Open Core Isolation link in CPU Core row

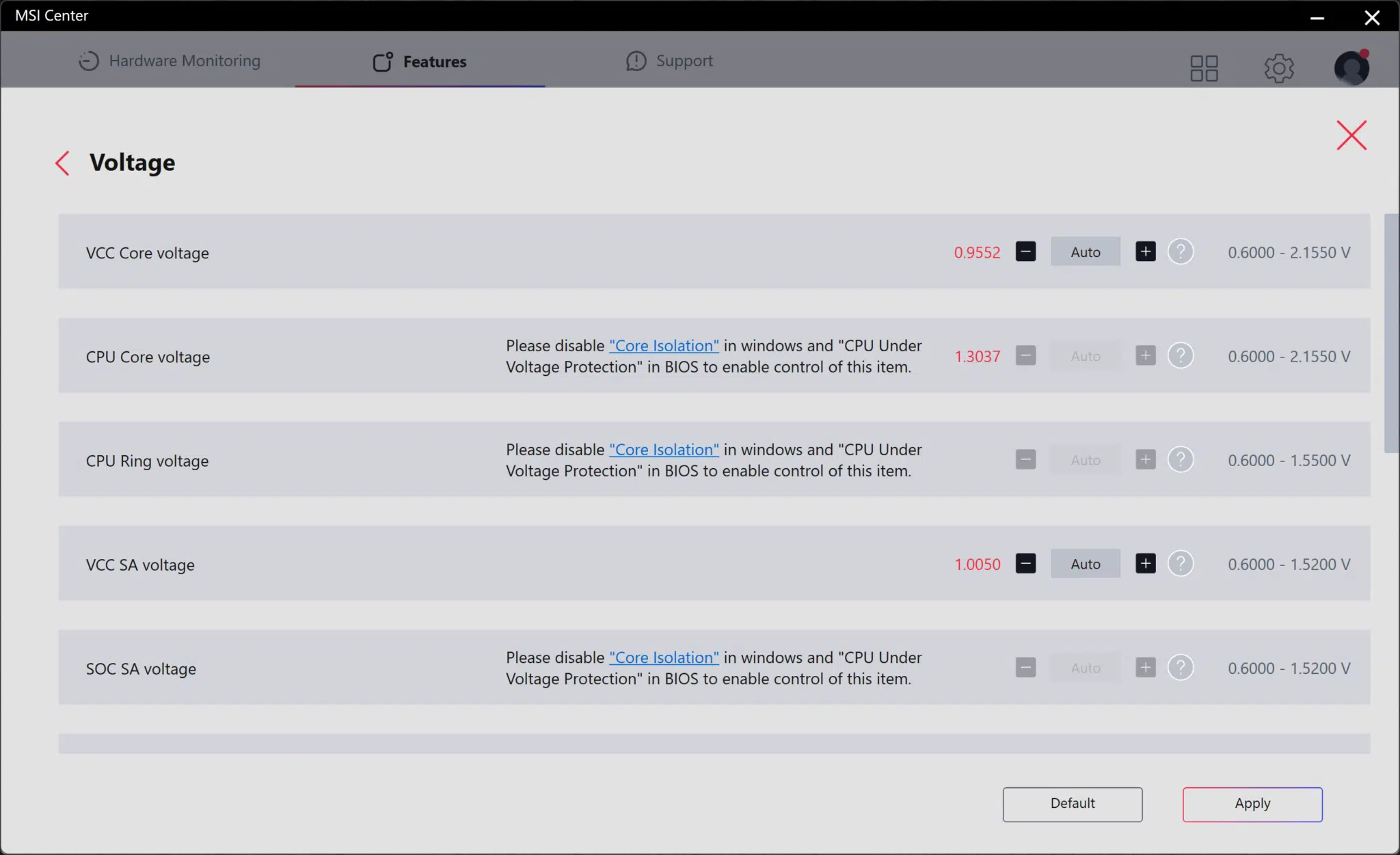tap(664, 346)
